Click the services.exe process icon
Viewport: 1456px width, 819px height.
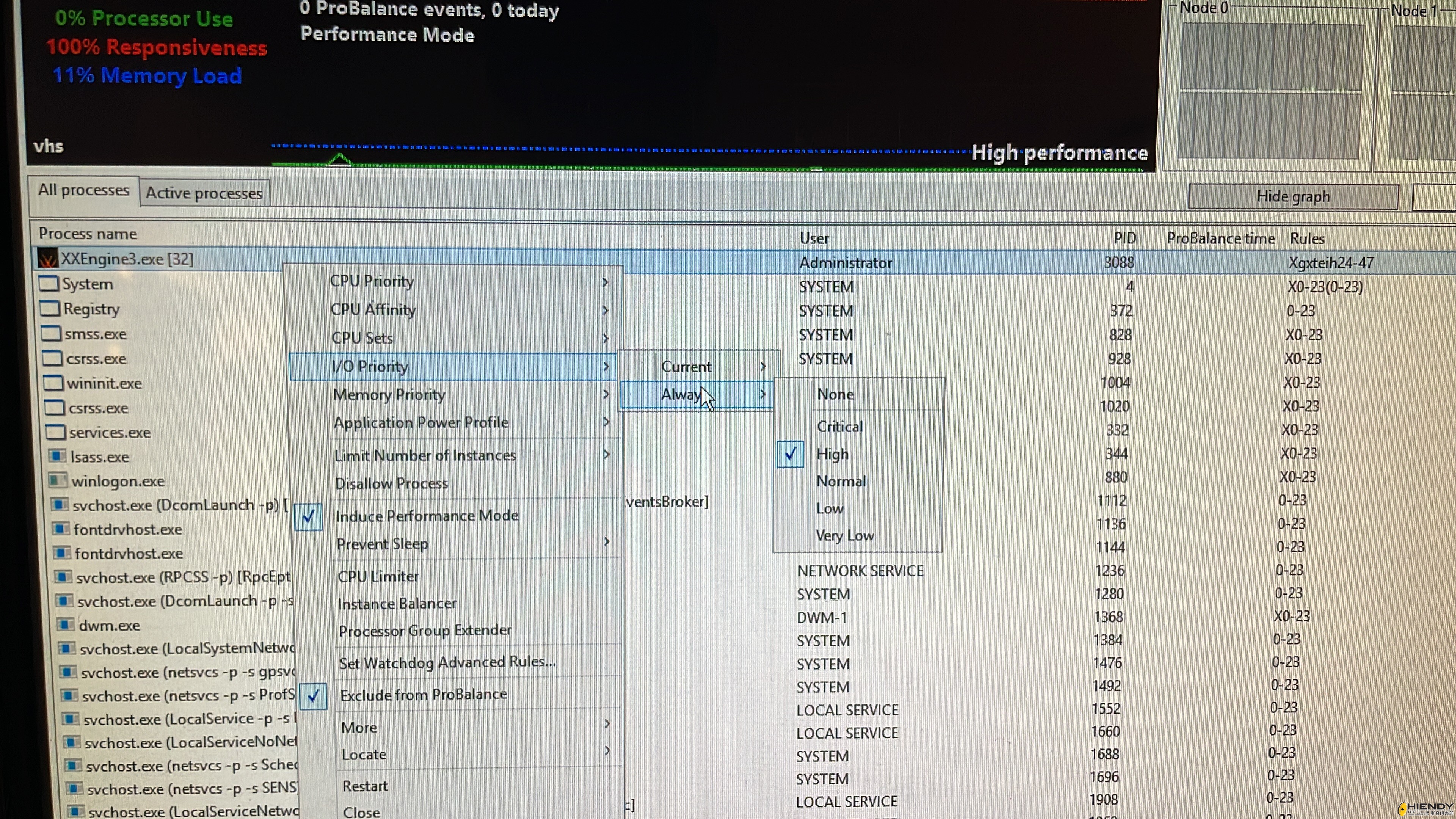point(55,432)
